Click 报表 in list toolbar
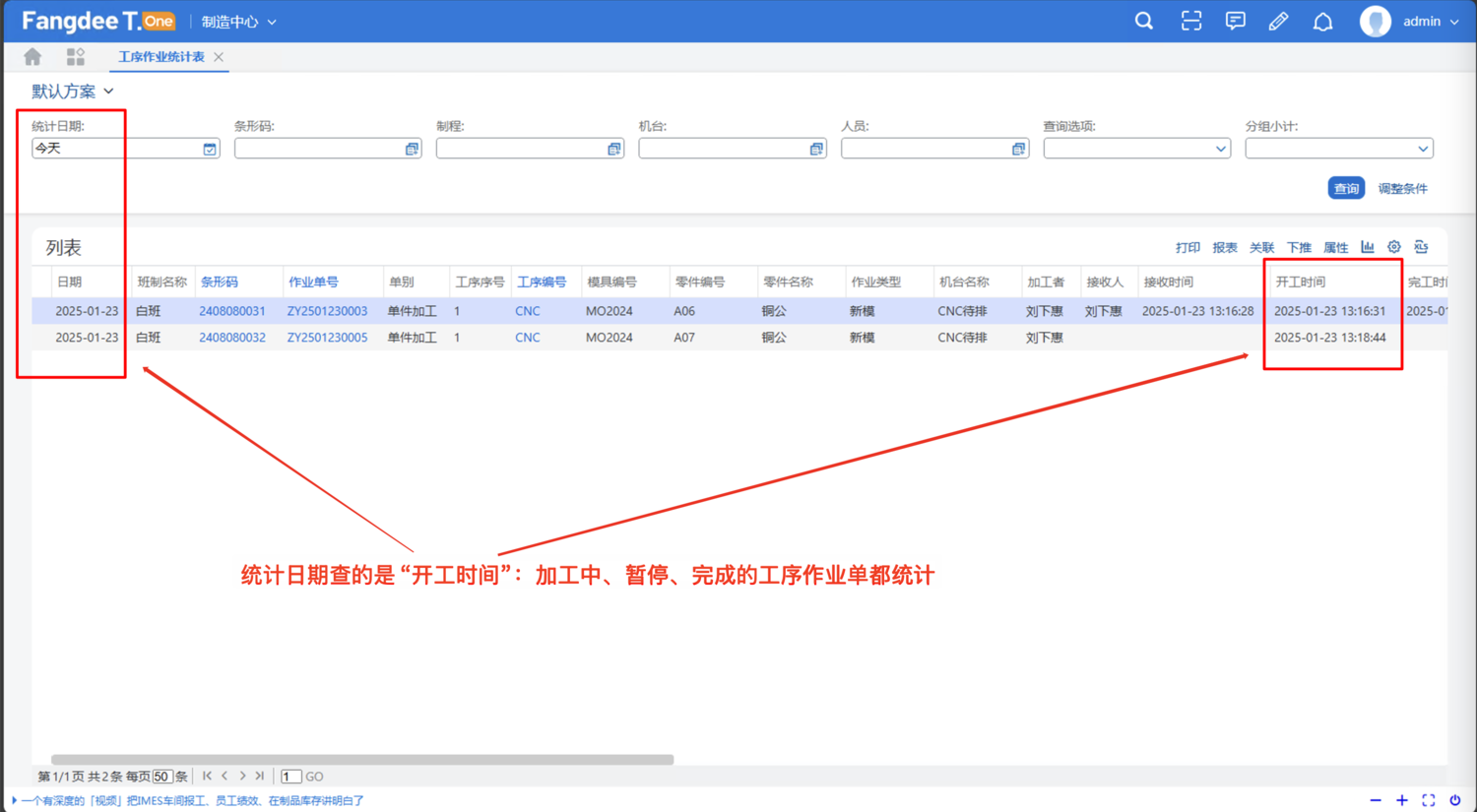 [x=1225, y=247]
